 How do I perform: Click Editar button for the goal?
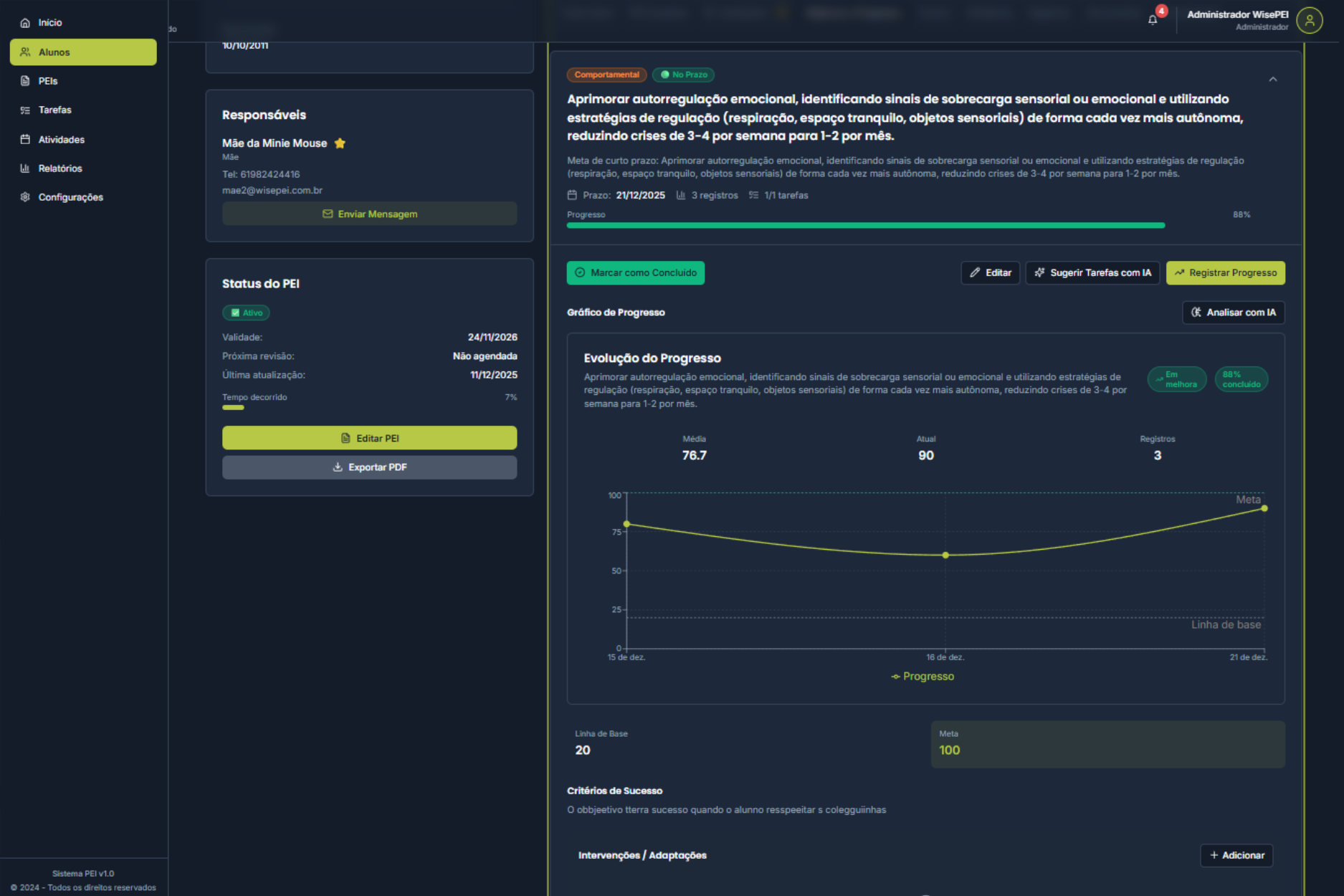point(990,273)
